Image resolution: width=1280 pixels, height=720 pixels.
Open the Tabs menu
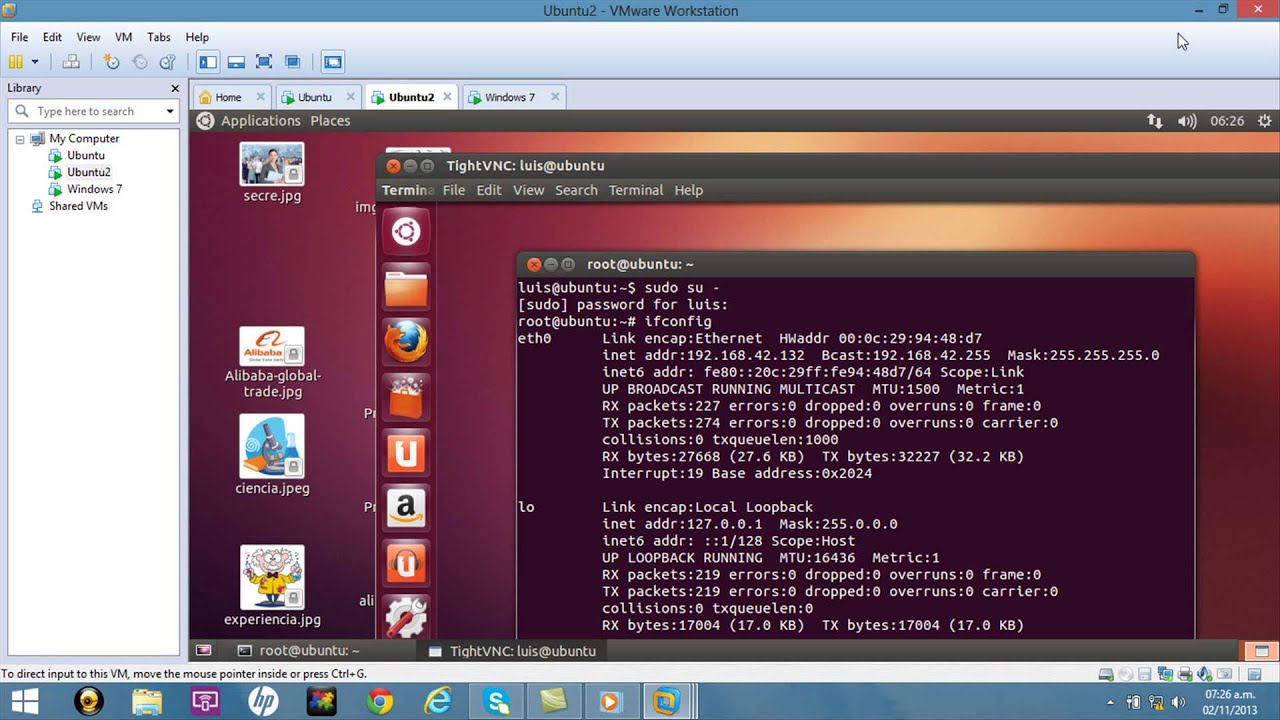coord(159,37)
